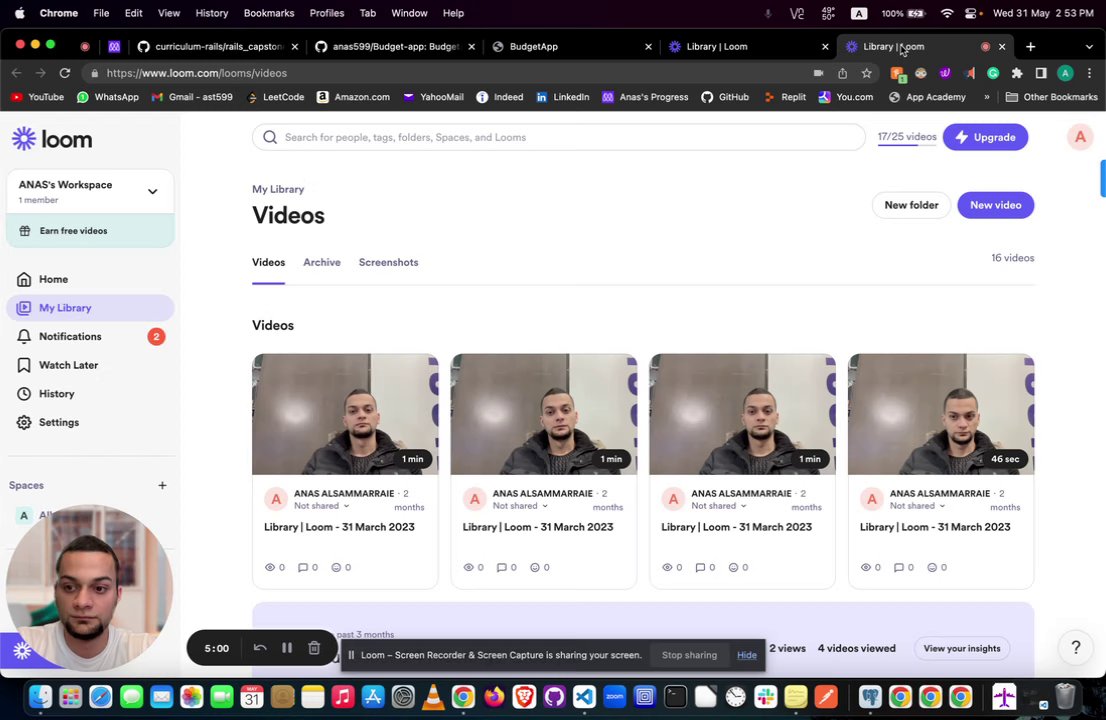Click views eye icon on fourth video
Image resolution: width=1106 pixels, height=720 pixels.
click(x=865, y=567)
